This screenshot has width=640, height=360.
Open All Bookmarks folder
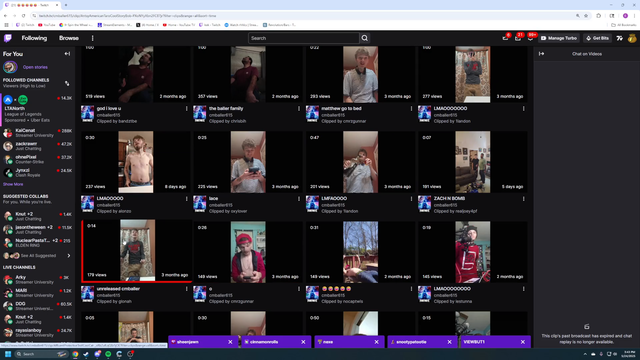(624, 25)
